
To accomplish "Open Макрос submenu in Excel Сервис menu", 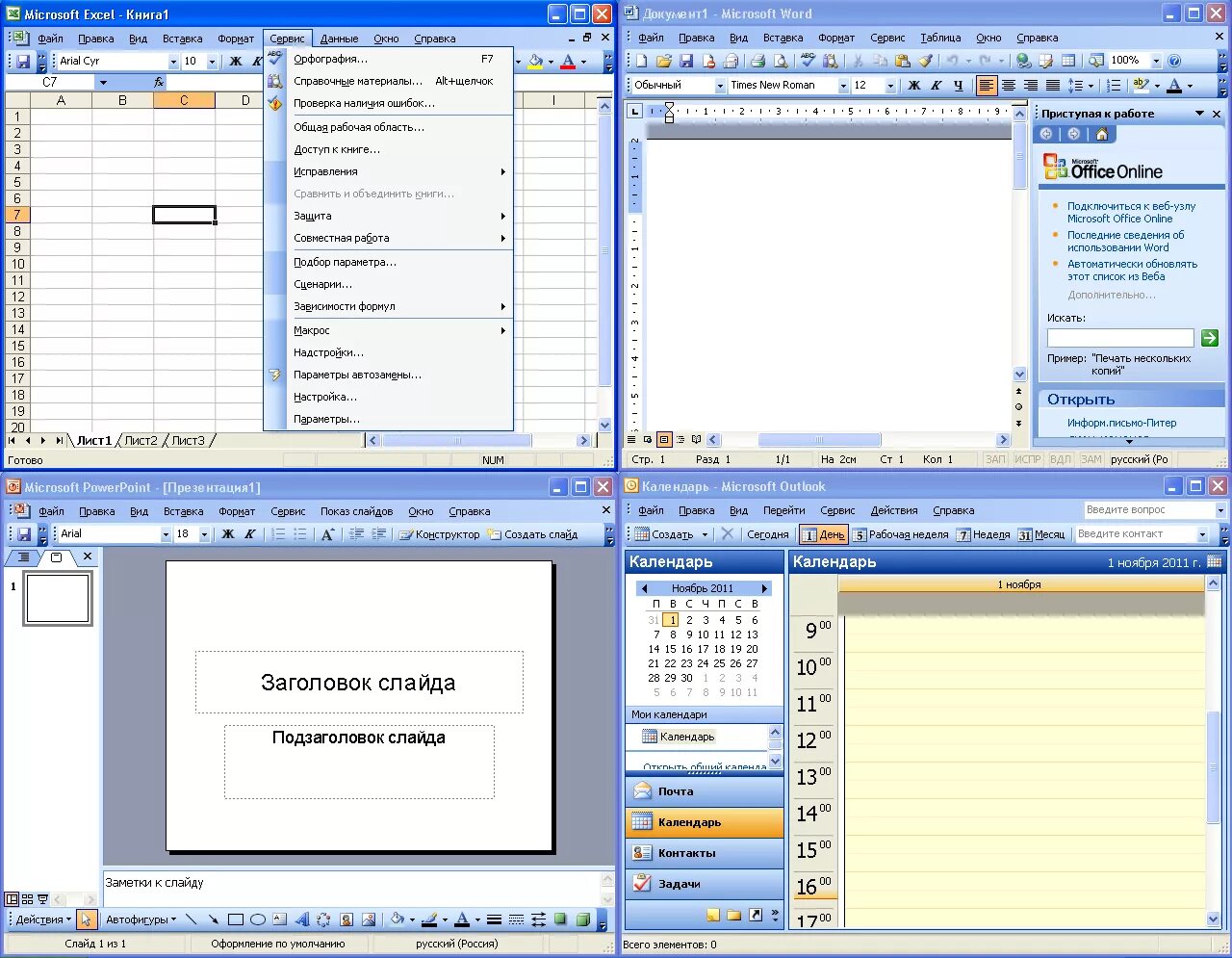I will (x=389, y=330).
